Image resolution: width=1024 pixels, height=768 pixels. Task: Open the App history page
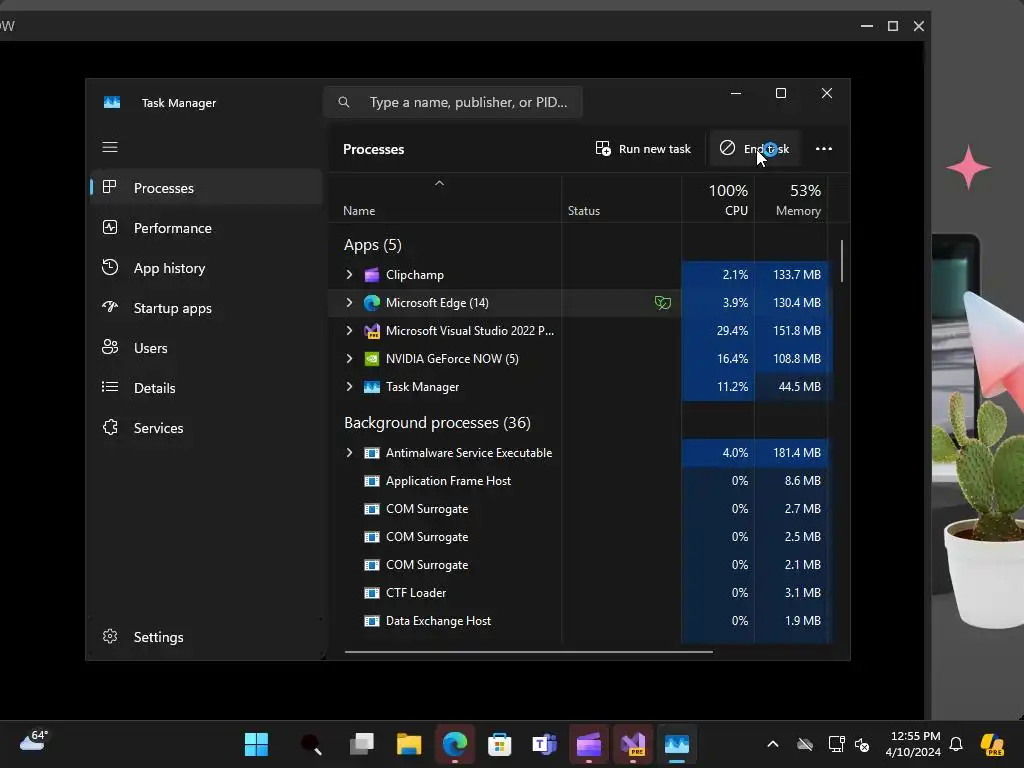click(206, 268)
